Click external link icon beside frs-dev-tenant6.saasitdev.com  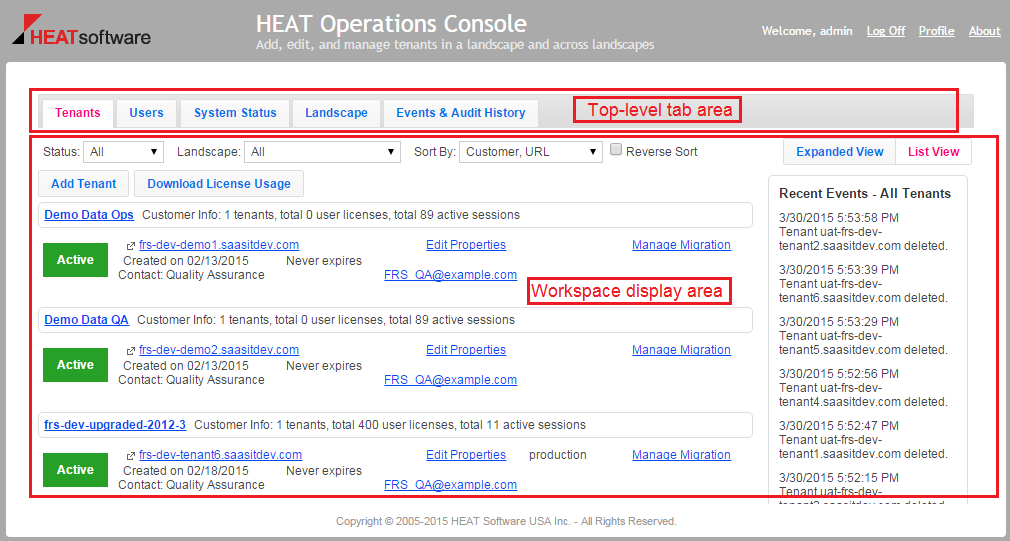pos(131,455)
